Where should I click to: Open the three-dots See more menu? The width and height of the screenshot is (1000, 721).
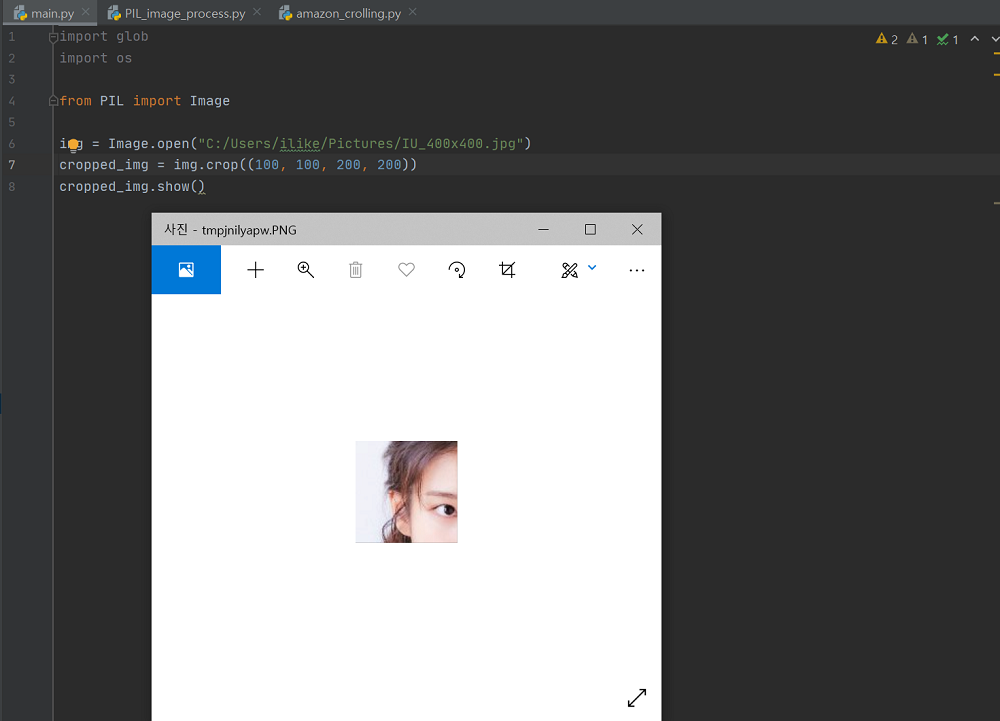click(637, 270)
